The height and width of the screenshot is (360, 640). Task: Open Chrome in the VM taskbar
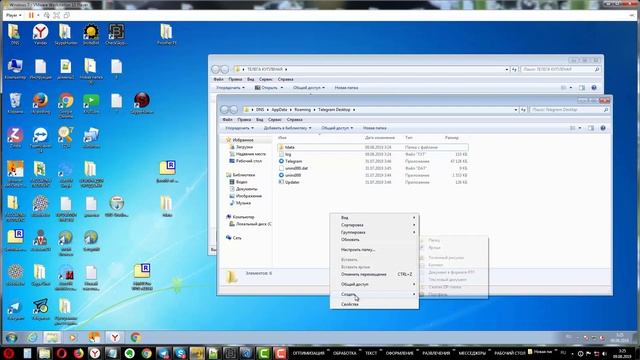click(x=136, y=338)
